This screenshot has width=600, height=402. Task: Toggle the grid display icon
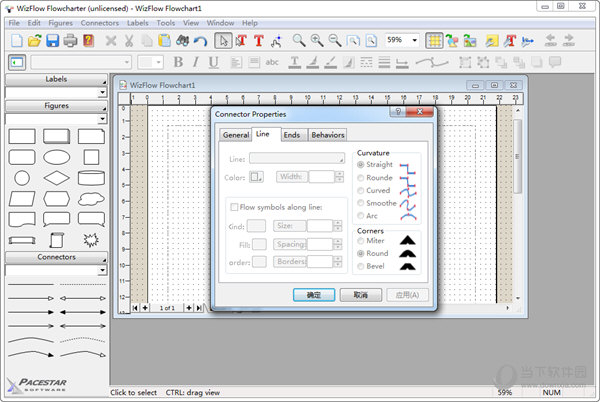click(x=434, y=40)
